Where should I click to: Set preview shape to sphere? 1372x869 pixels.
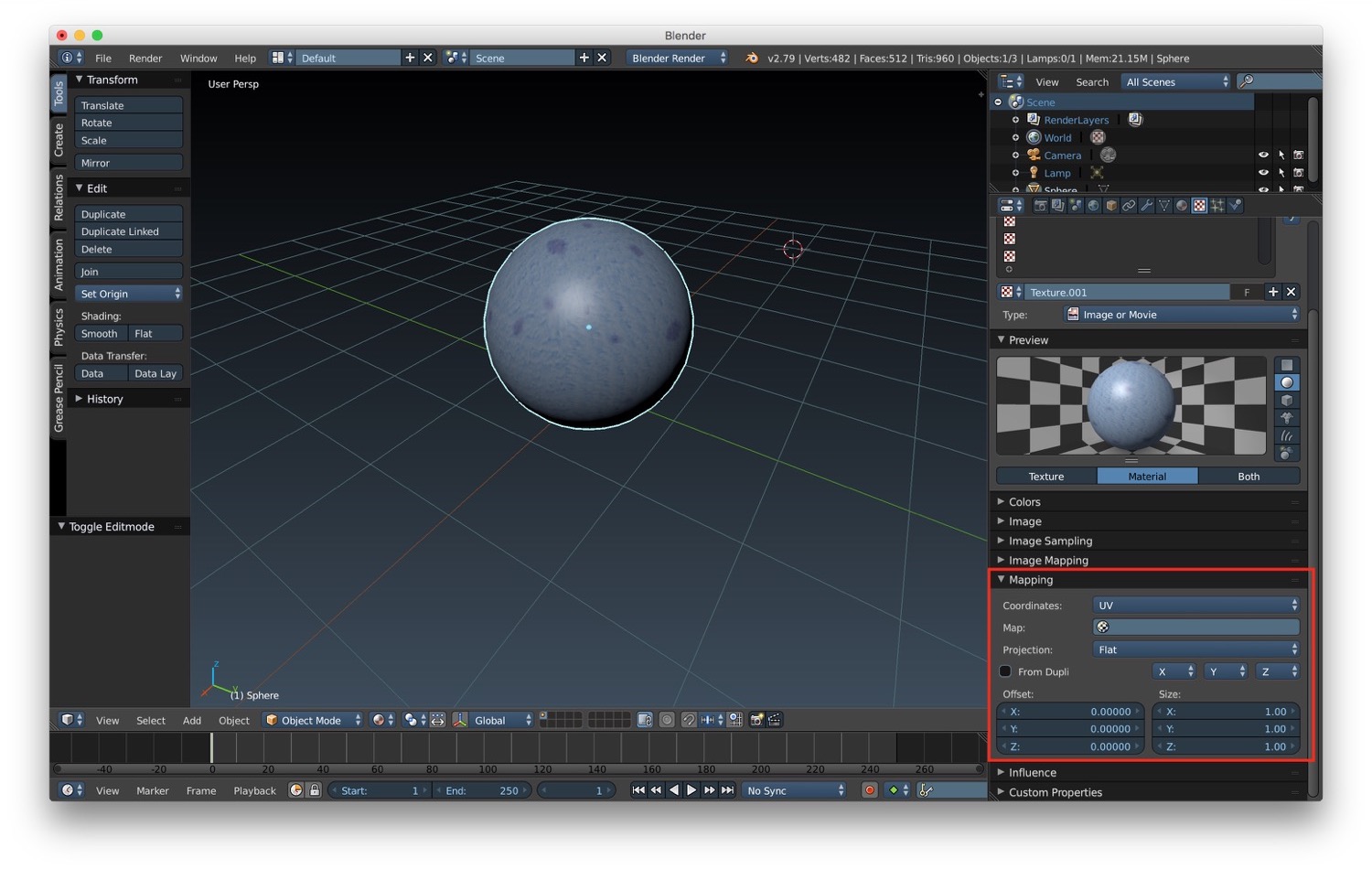pyautogui.click(x=1287, y=382)
